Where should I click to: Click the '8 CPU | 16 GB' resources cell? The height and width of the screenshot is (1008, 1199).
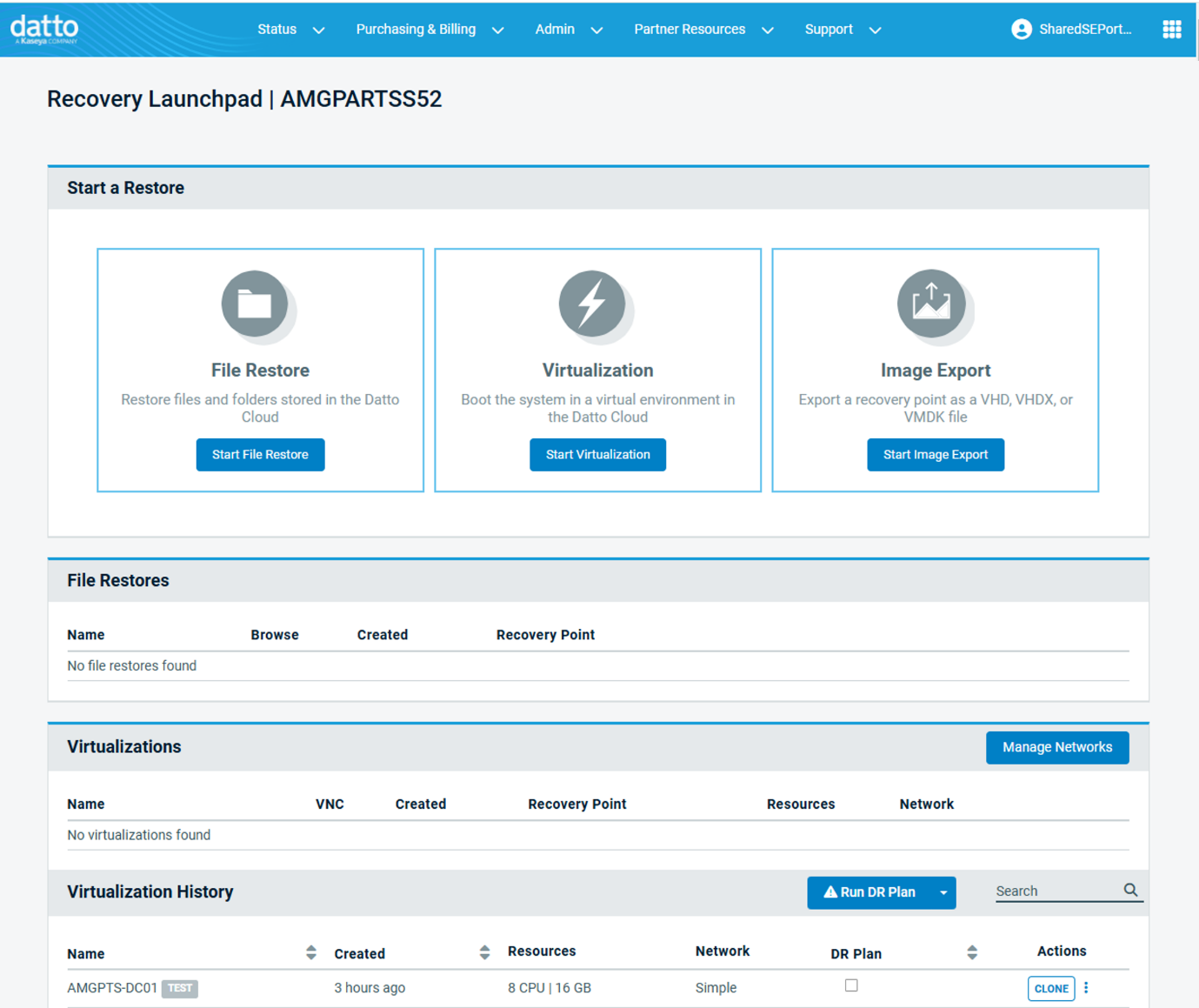[x=550, y=988]
